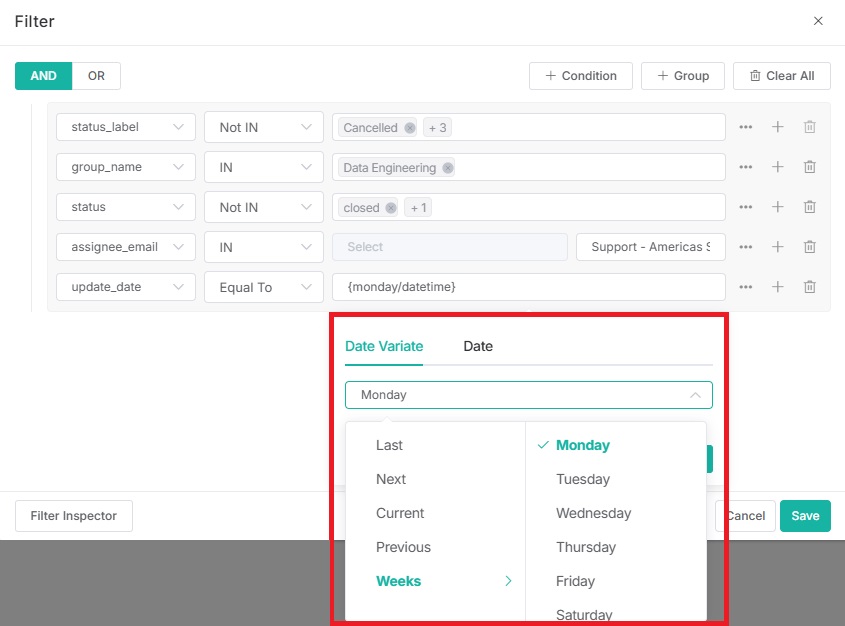Add a condition after the status_label row
The width and height of the screenshot is (845, 626).
pyautogui.click(x=778, y=127)
